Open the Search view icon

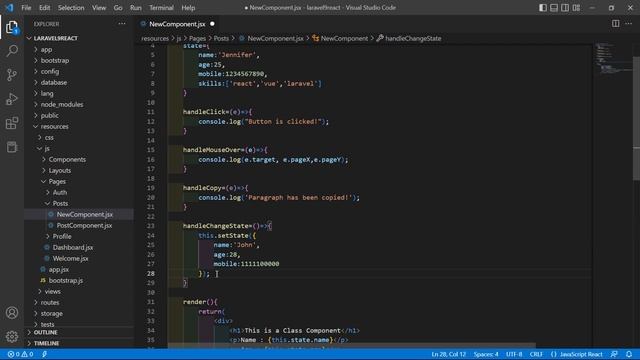12,51
